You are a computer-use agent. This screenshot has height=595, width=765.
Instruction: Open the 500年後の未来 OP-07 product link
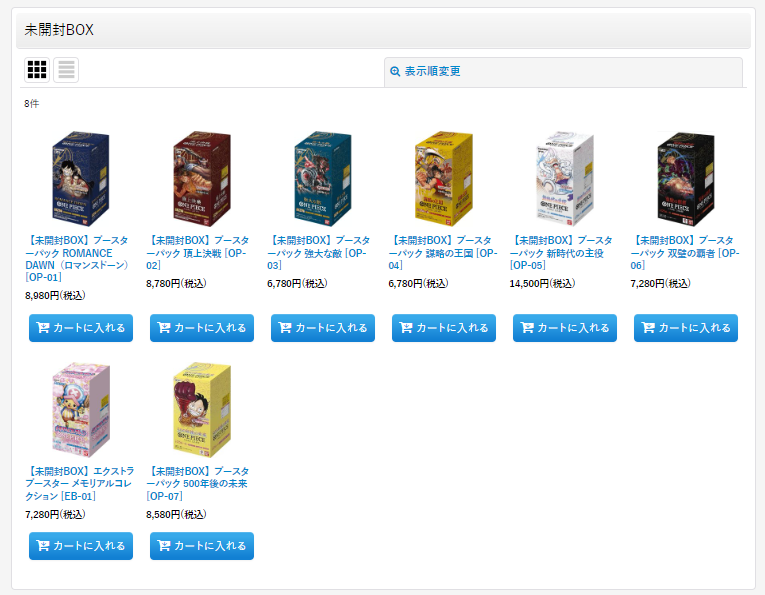point(198,484)
